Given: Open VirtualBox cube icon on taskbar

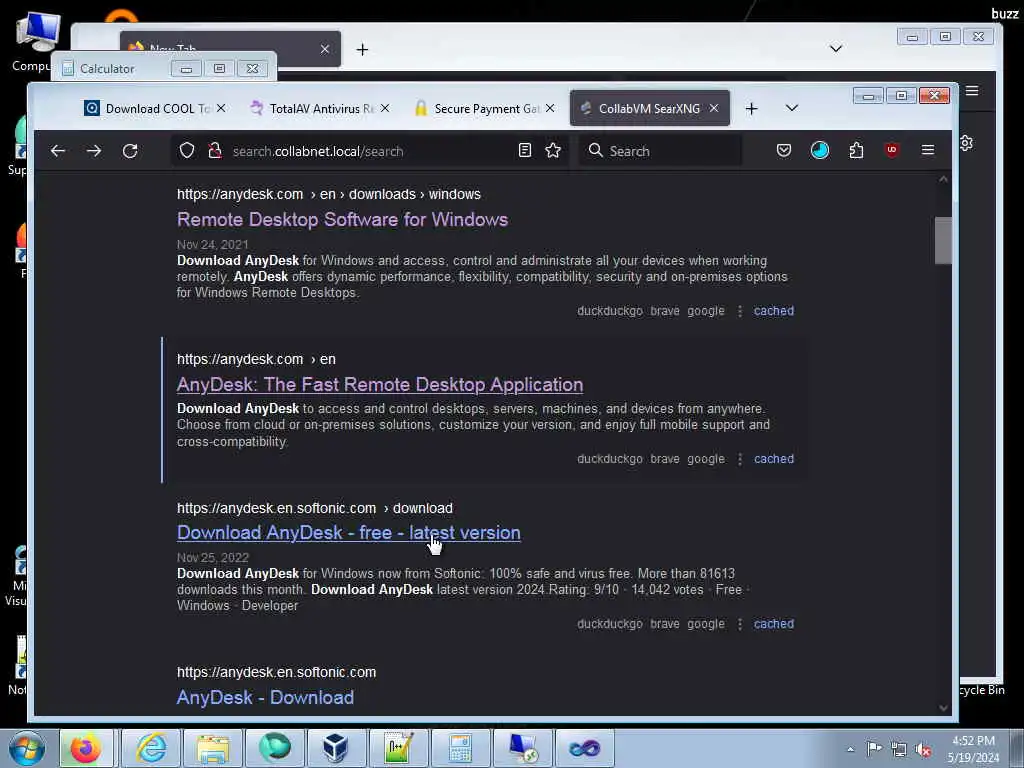Looking at the screenshot, I should [336, 748].
